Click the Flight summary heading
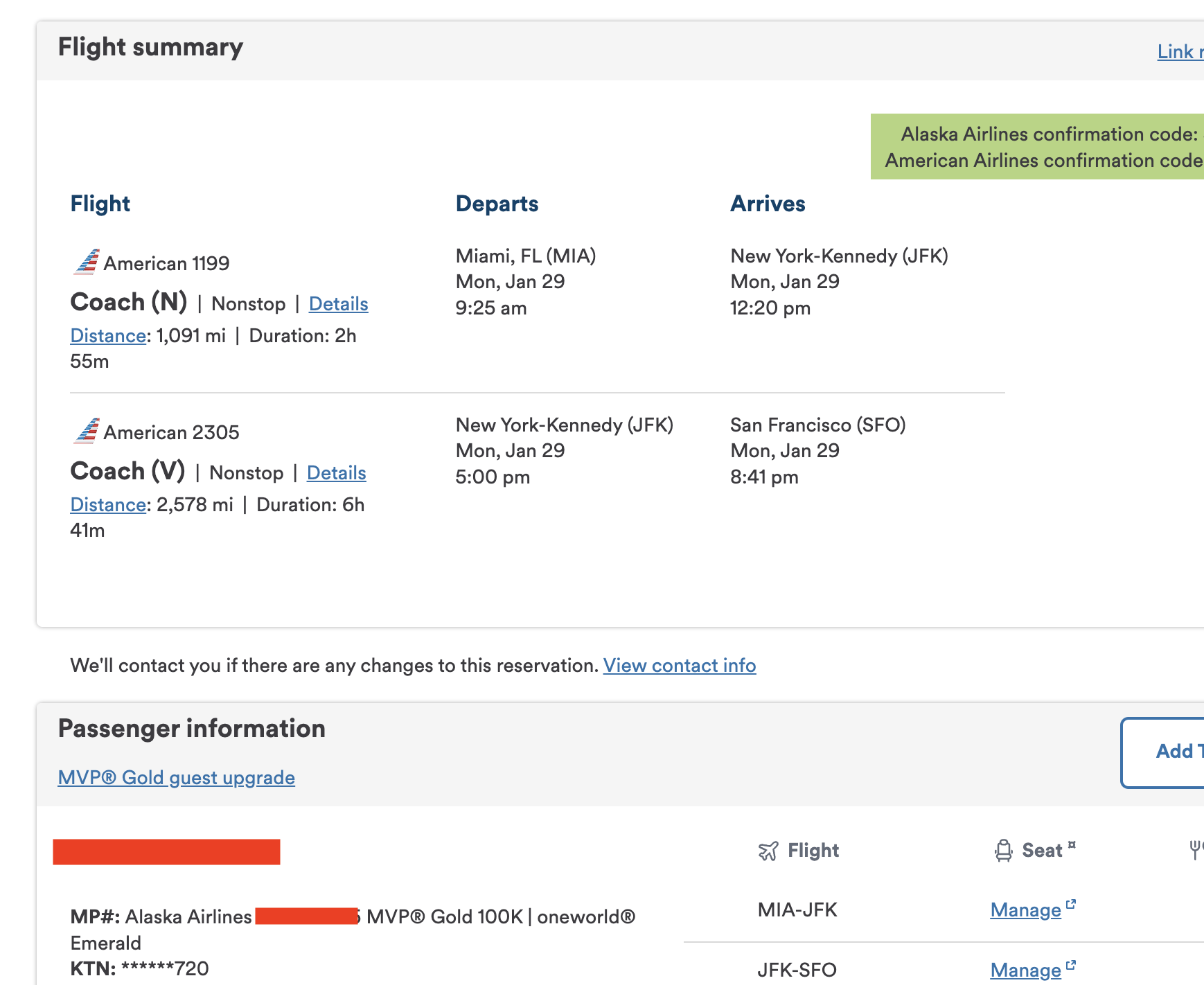Viewport: 1204px width, 985px height. [150, 46]
